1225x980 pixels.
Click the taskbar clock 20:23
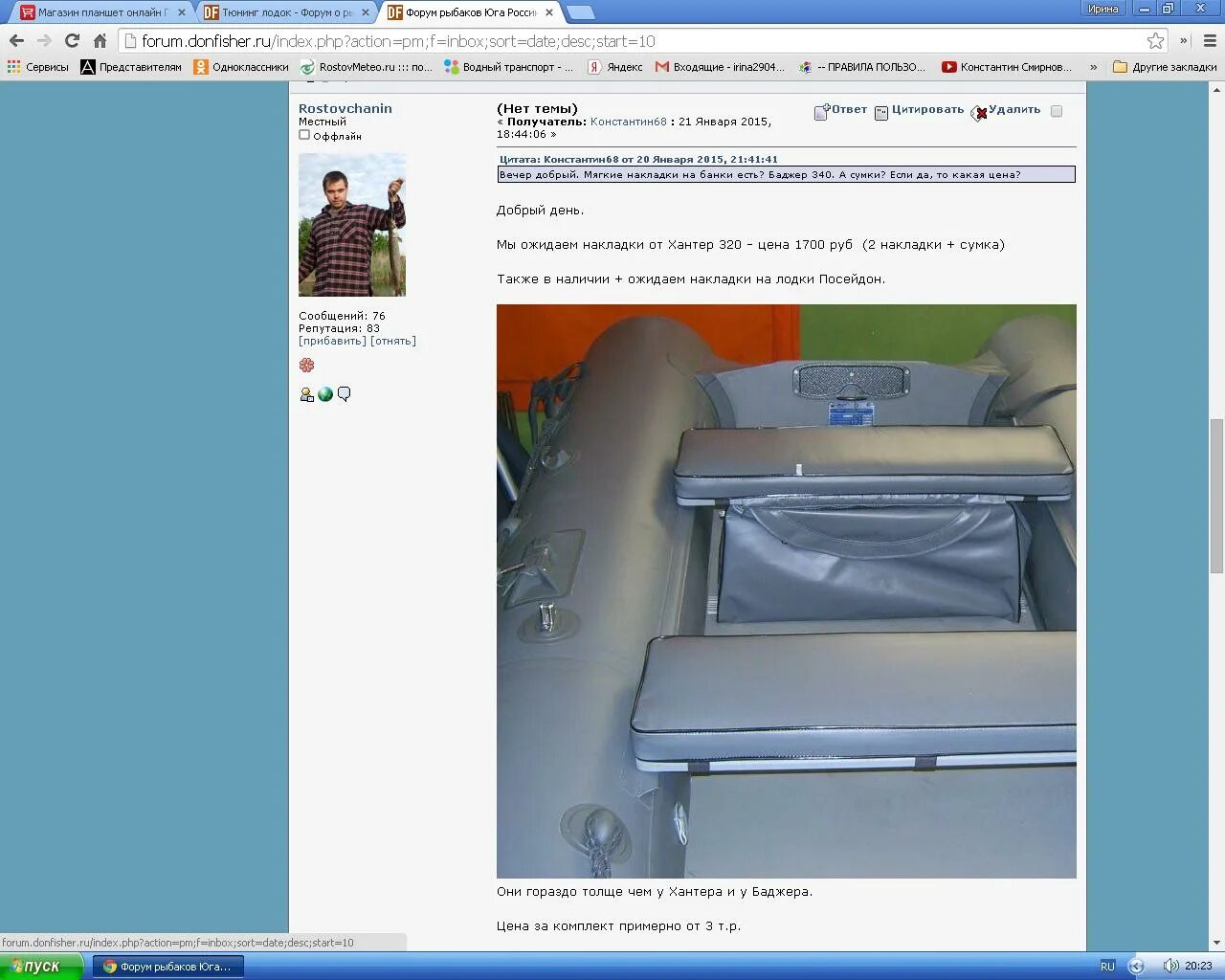[1198, 967]
